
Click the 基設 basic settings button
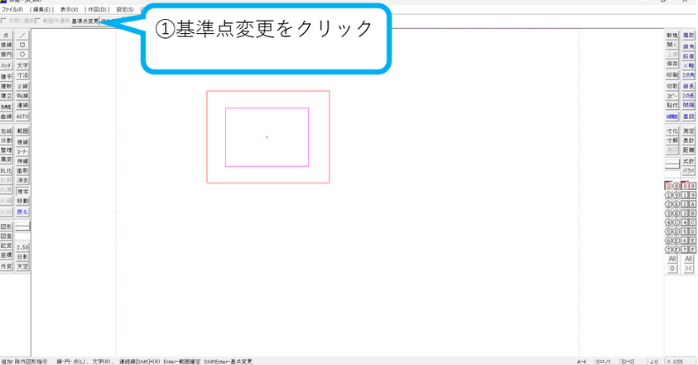coord(689,117)
